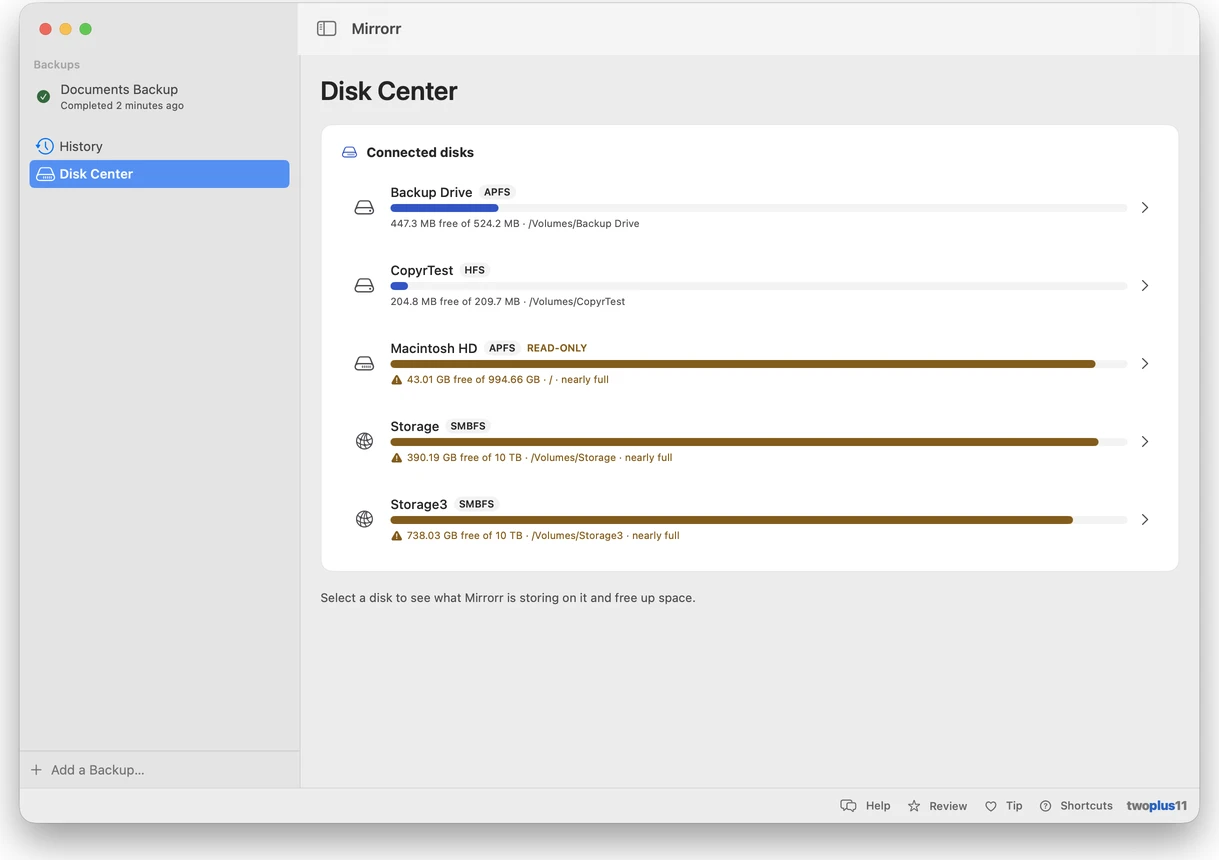
Task: Click the warning triangle under Storage3
Action: 397,536
